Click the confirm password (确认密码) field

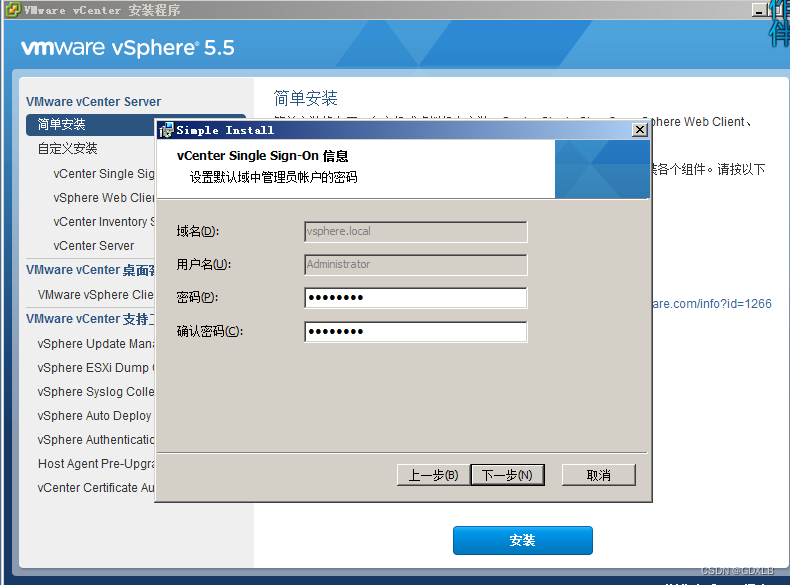[416, 332]
